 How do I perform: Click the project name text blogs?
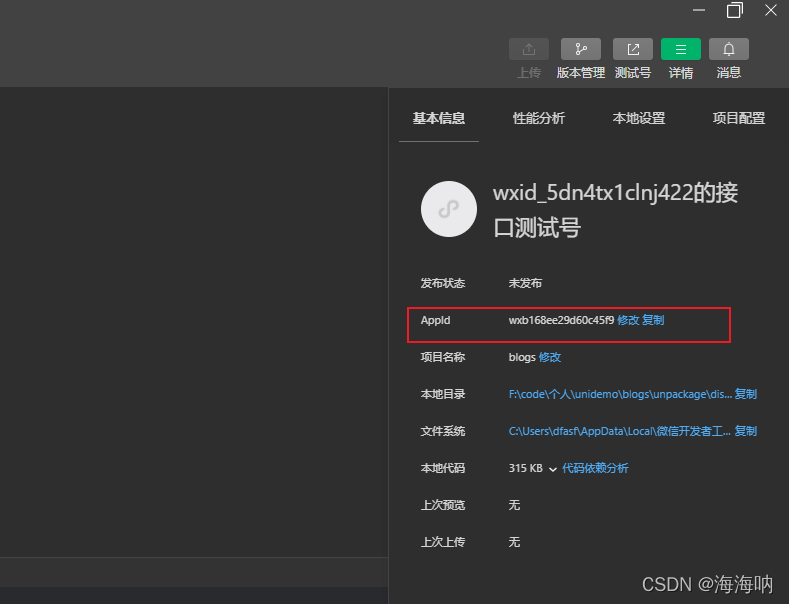click(x=522, y=357)
